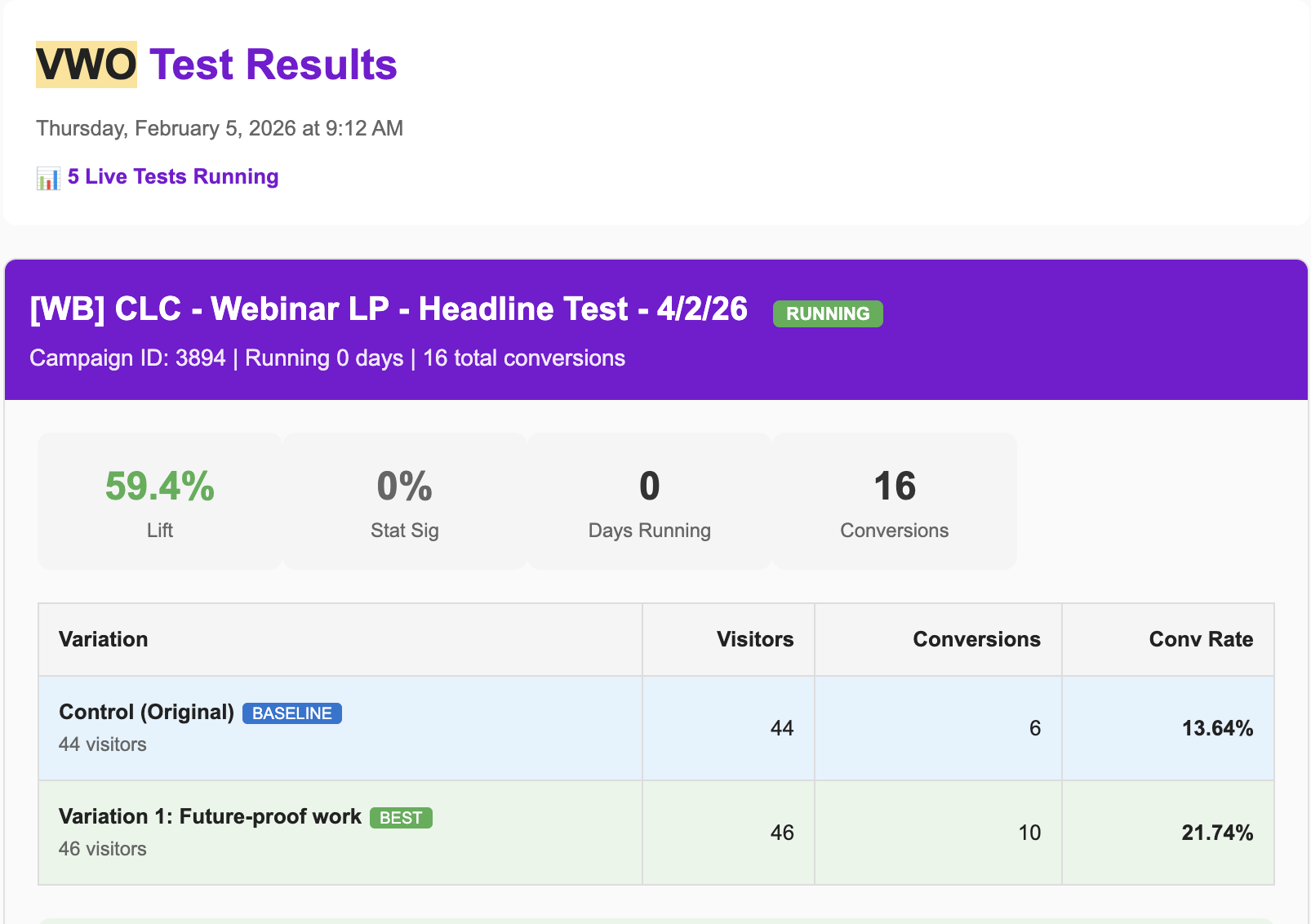Click the Visitors column header
The height and width of the screenshot is (924, 1311).
click(x=755, y=639)
